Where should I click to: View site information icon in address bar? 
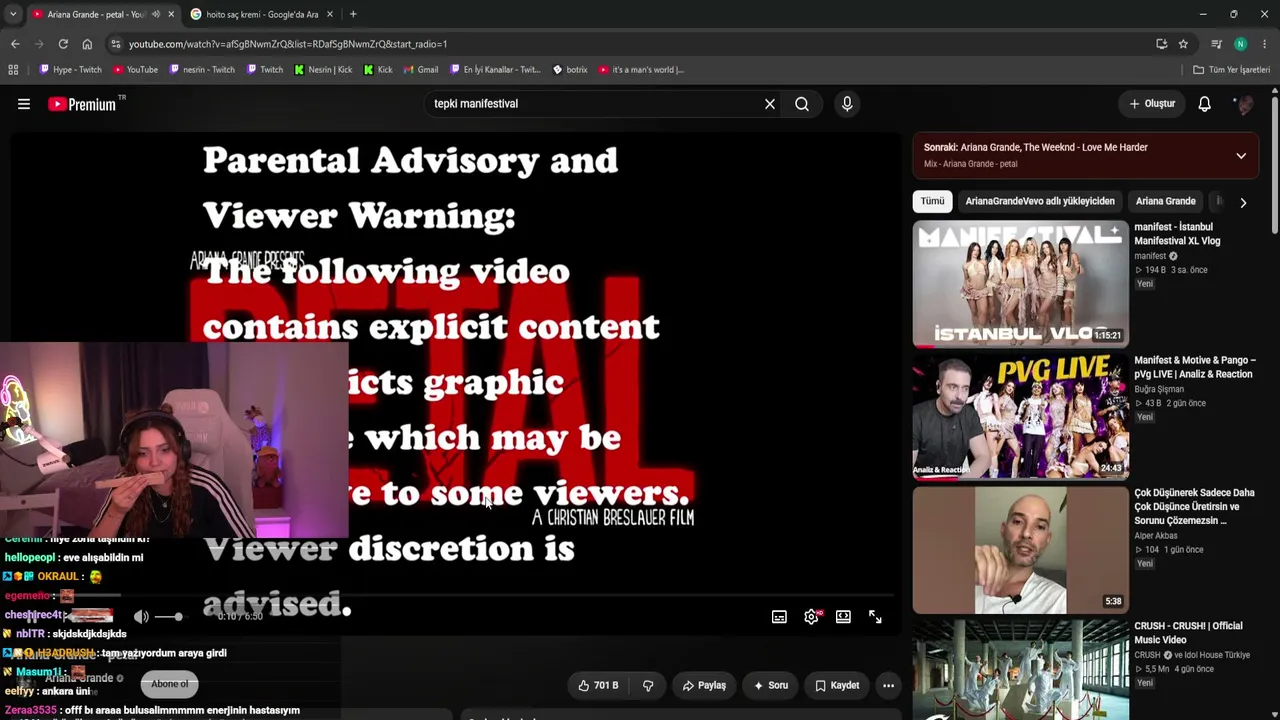pos(116,44)
